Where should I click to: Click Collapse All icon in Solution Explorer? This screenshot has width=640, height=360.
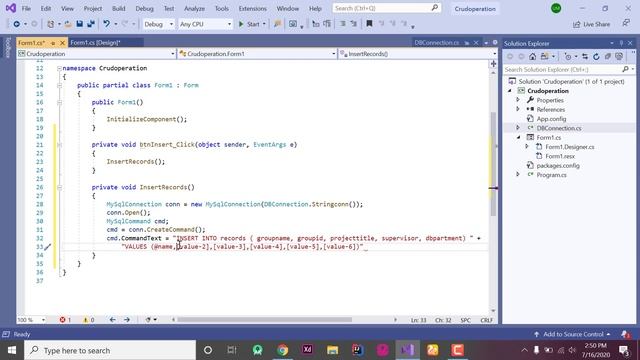[608, 56]
